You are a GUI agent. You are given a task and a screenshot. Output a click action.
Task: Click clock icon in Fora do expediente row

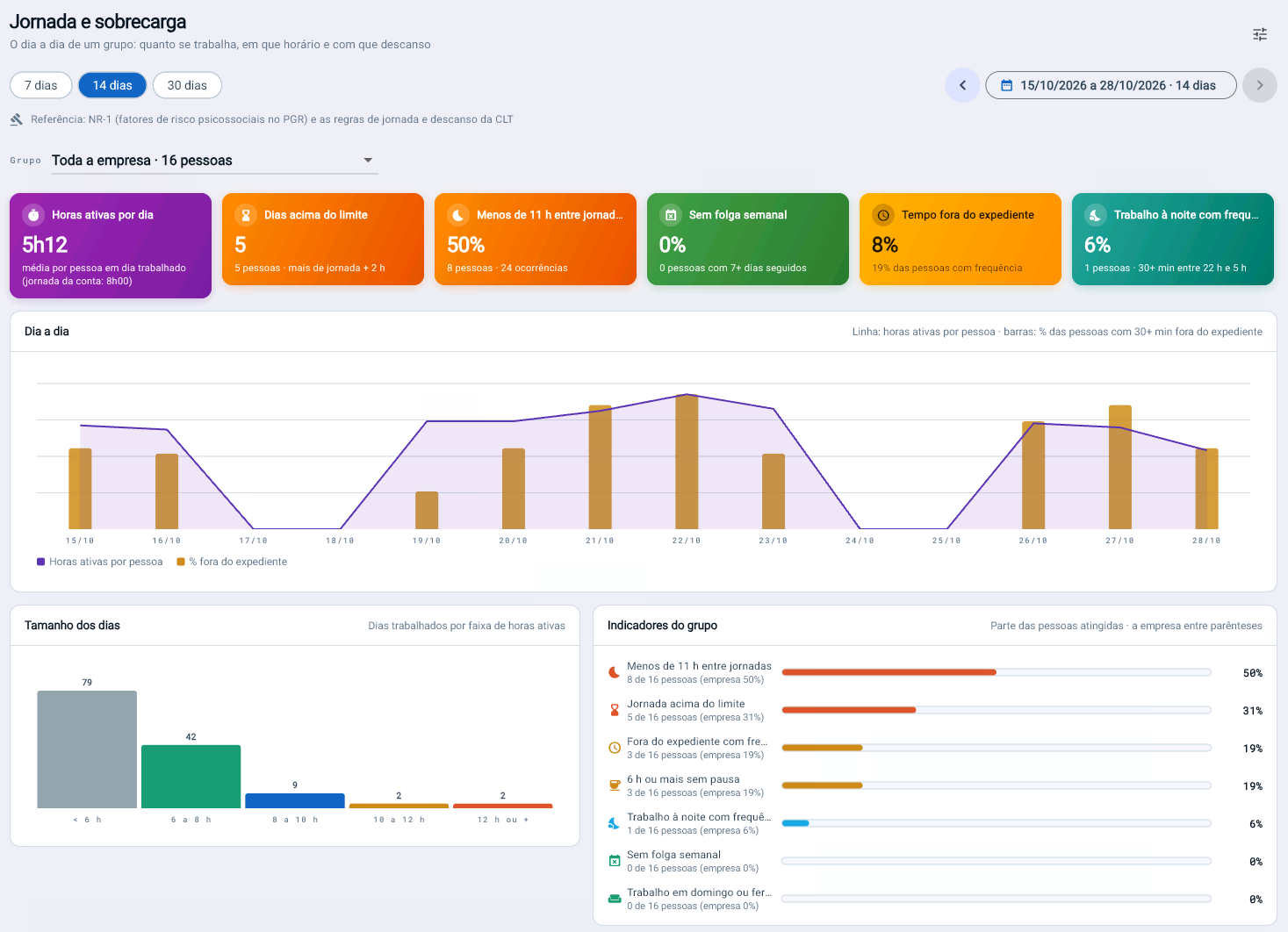pyautogui.click(x=615, y=749)
